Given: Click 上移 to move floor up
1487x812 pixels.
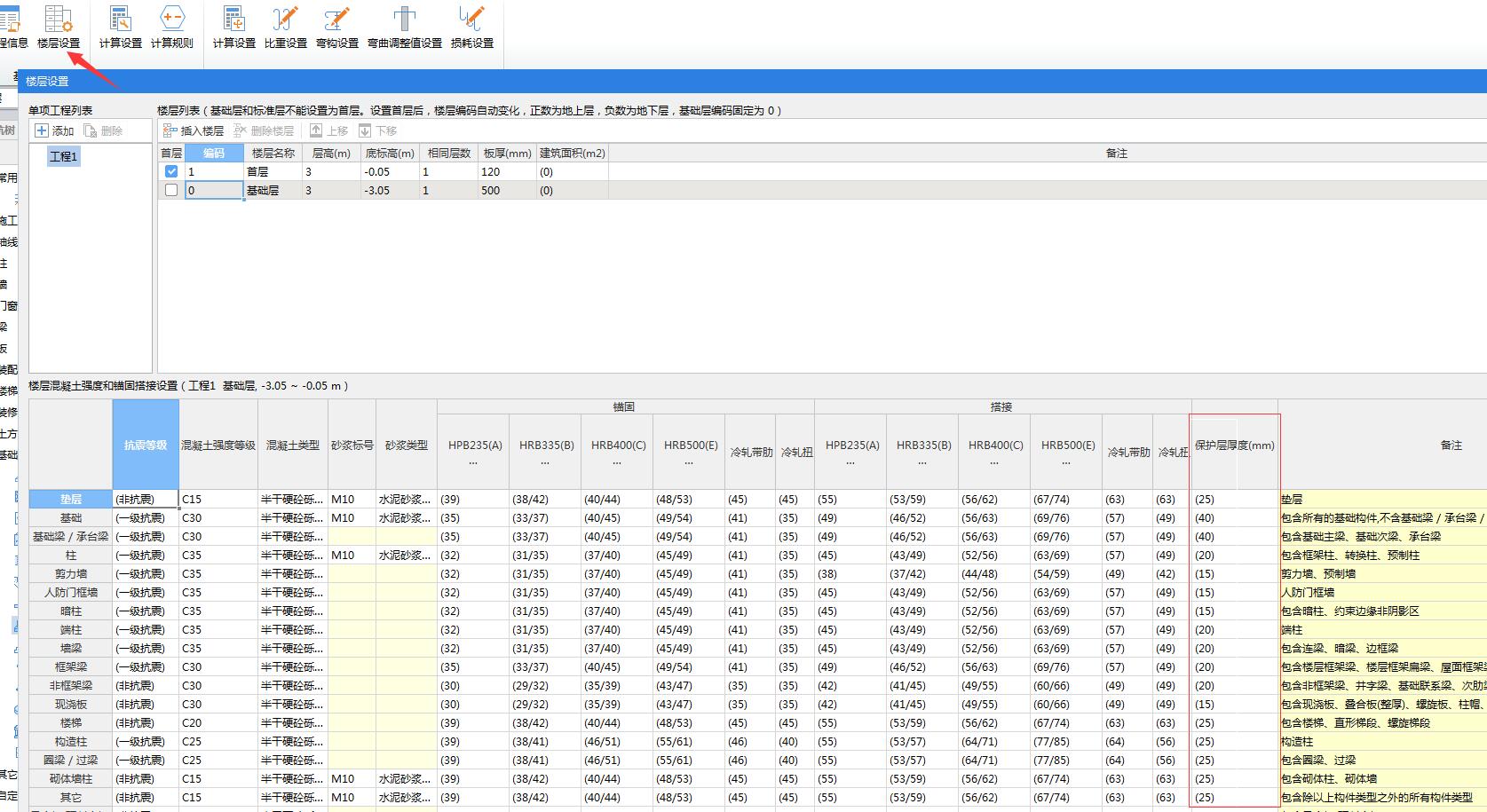Looking at the screenshot, I should pyautogui.click(x=328, y=130).
